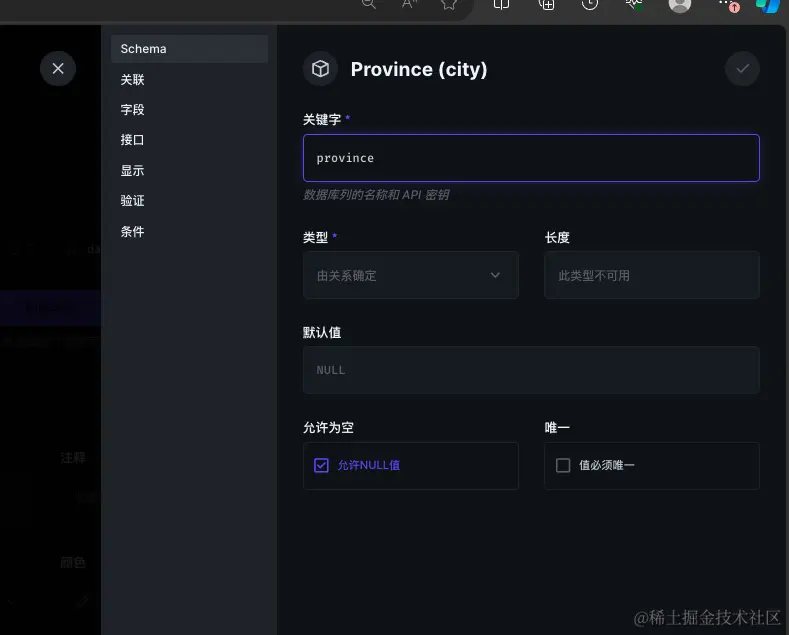
Task: Focus the 关键字 province input
Action: pos(531,158)
